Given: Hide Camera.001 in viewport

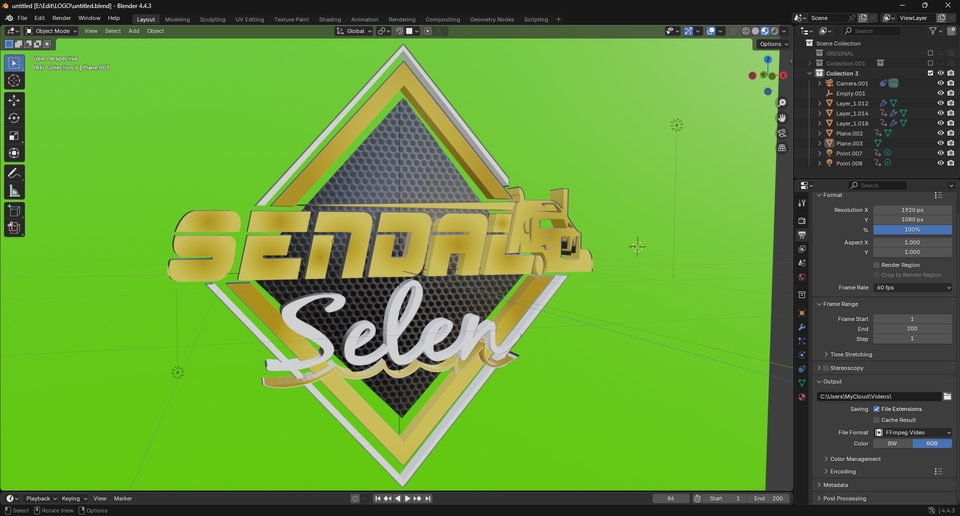Looking at the screenshot, I should coord(940,83).
